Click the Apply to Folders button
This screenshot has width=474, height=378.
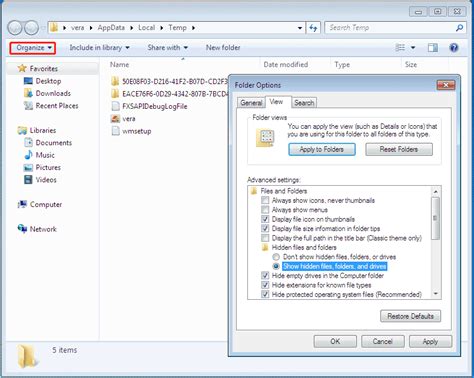pos(322,149)
